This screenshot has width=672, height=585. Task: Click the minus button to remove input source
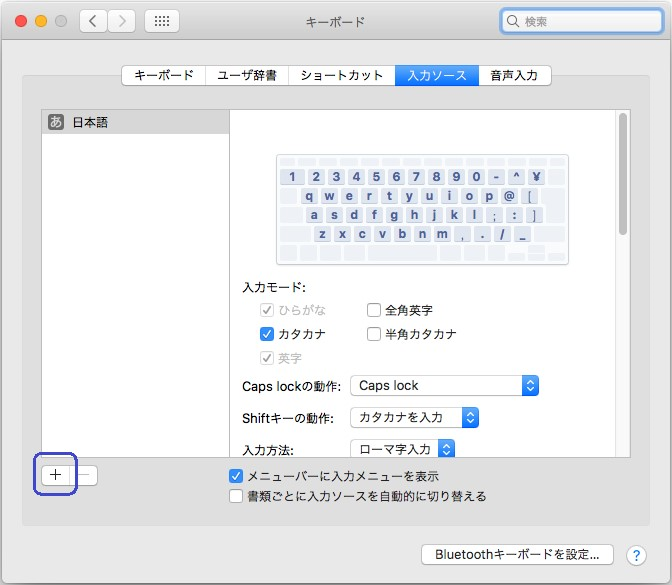point(85,476)
